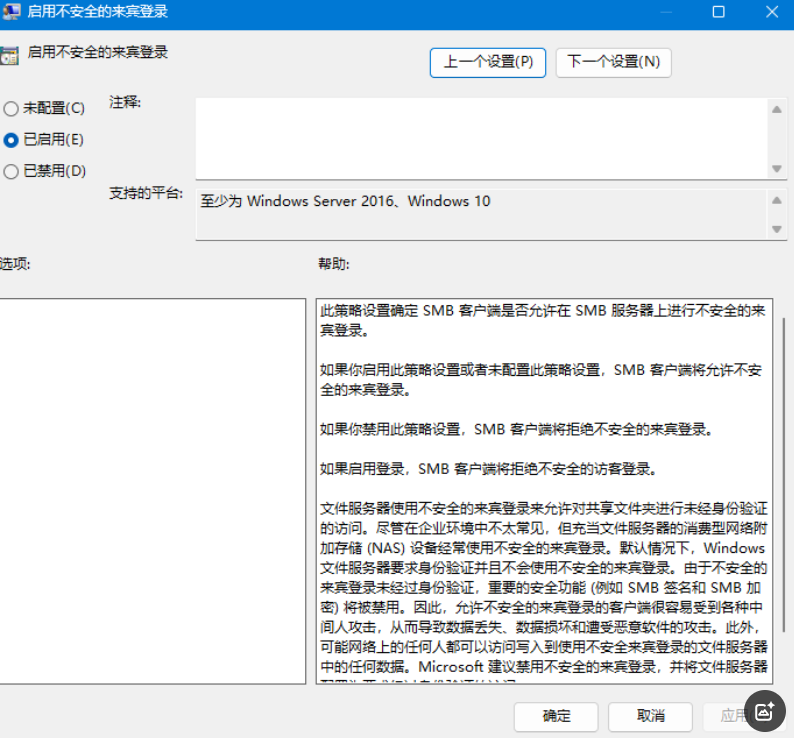Click the empty 选项 options pane
794x738 pixels.
pyautogui.click(x=152, y=491)
